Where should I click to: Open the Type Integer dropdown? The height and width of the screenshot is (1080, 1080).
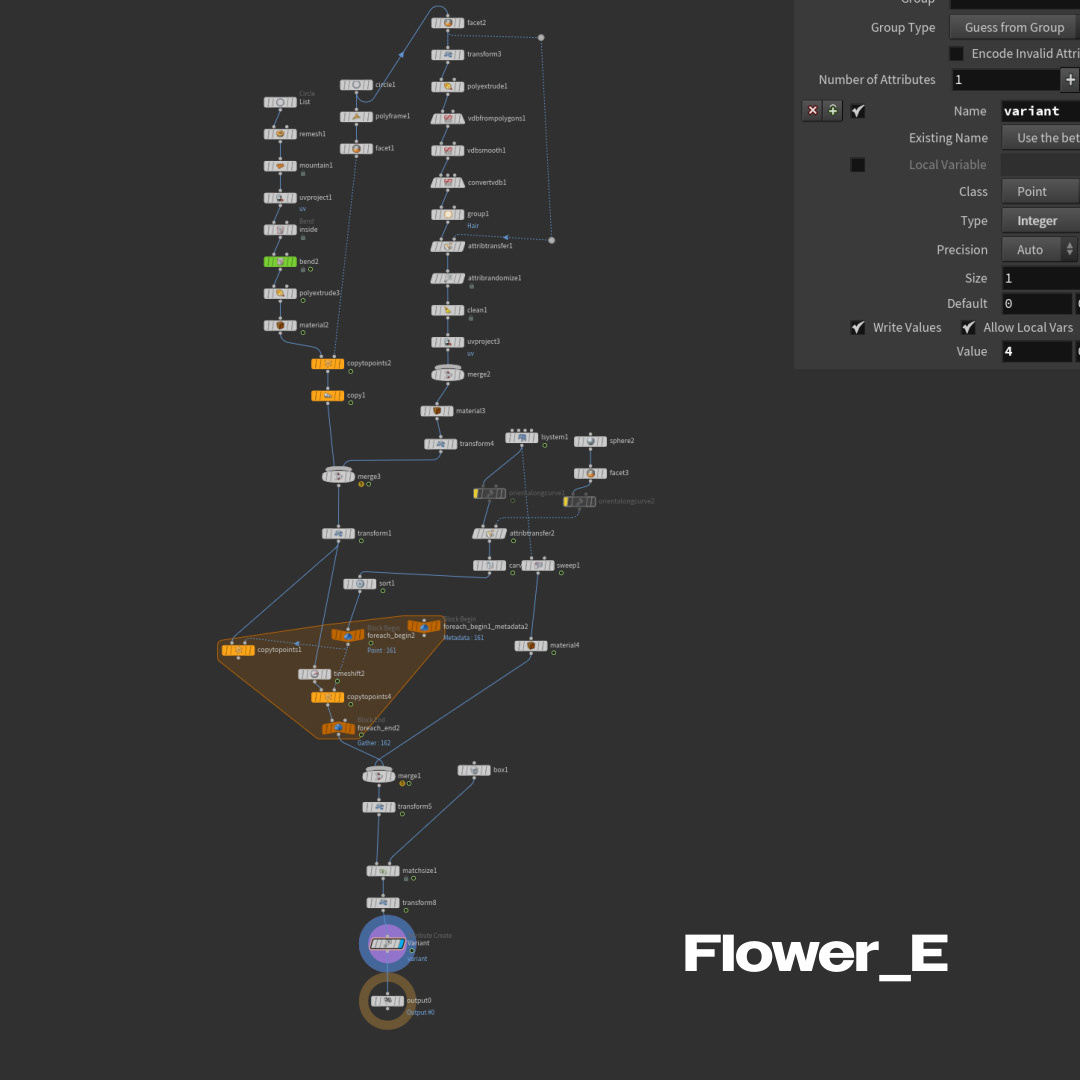(x=1041, y=221)
